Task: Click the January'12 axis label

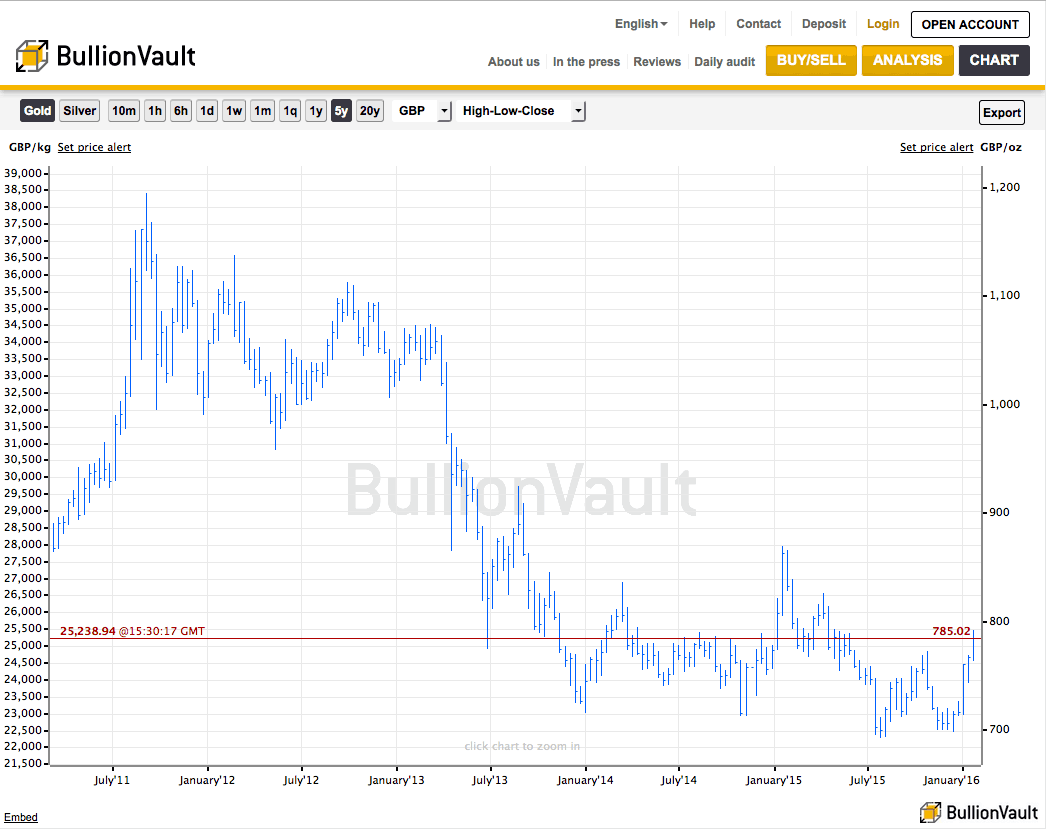Action: [207, 780]
